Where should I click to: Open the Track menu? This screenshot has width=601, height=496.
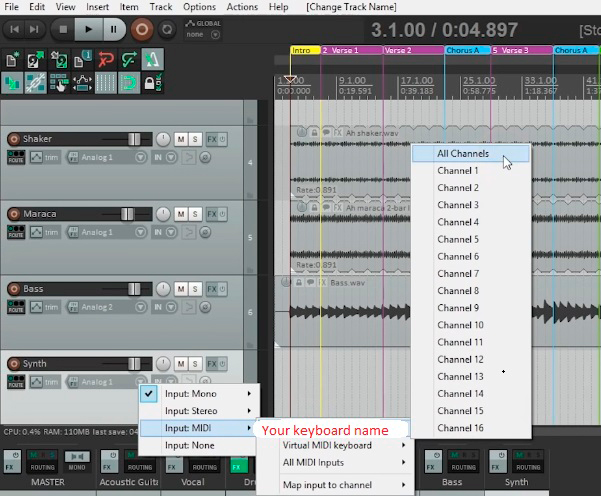161,7
